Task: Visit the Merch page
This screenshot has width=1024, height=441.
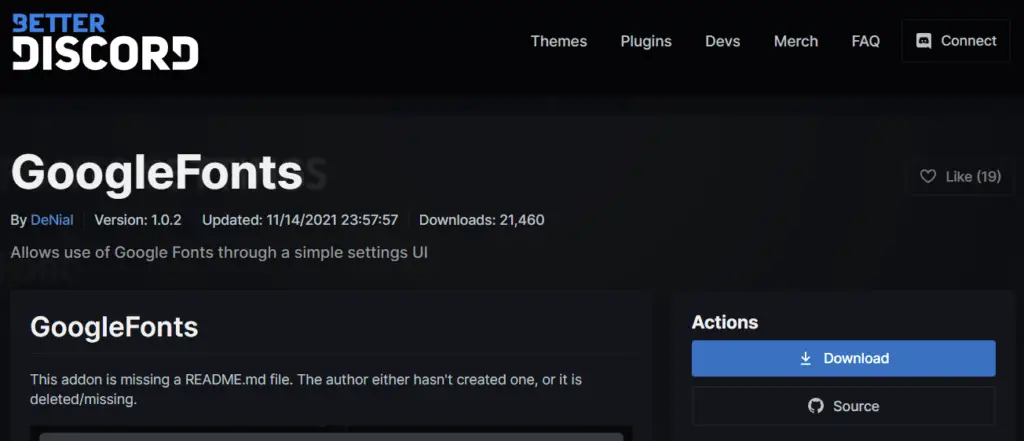Action: click(x=795, y=41)
